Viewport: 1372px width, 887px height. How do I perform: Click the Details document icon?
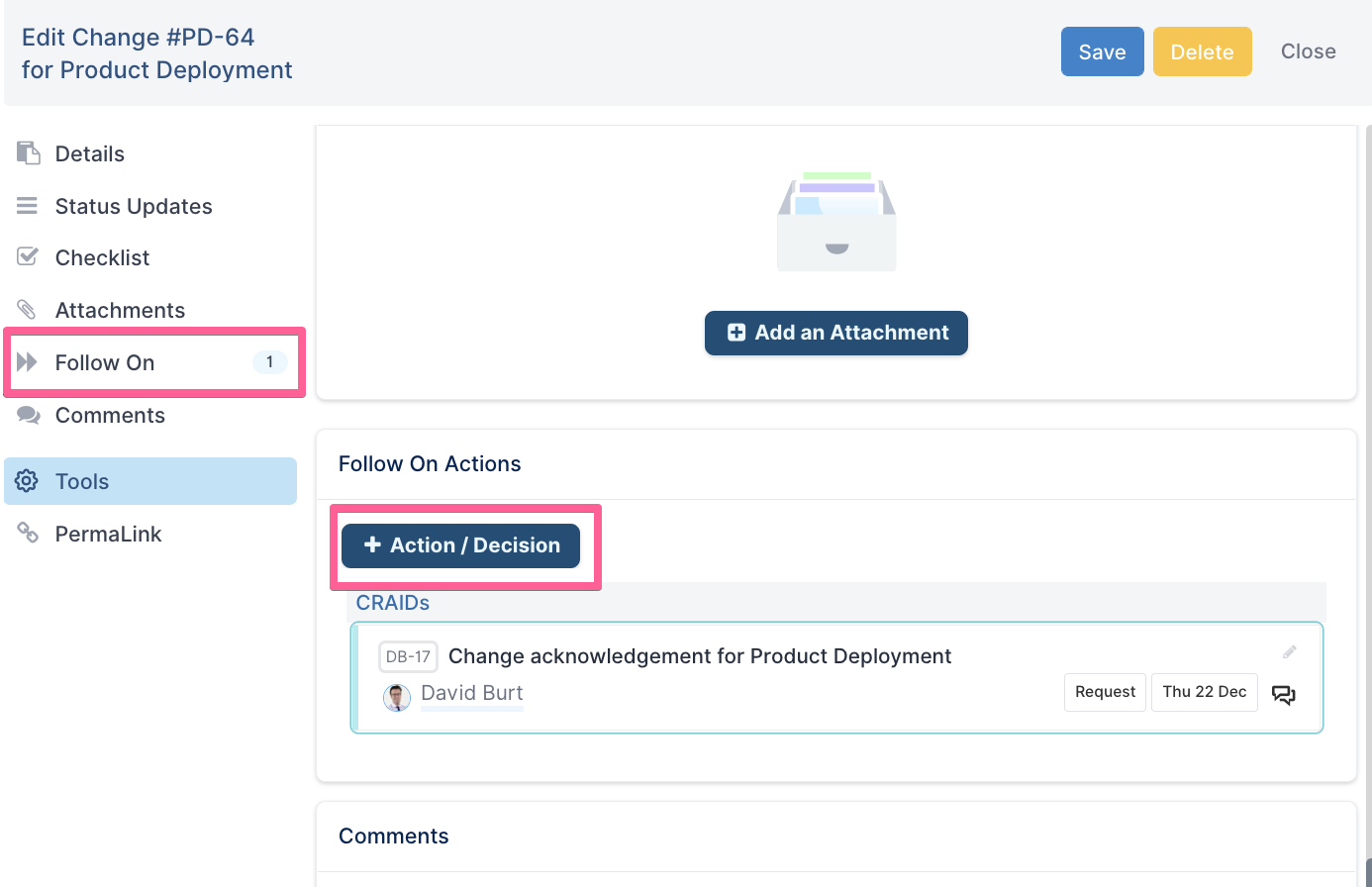[29, 153]
